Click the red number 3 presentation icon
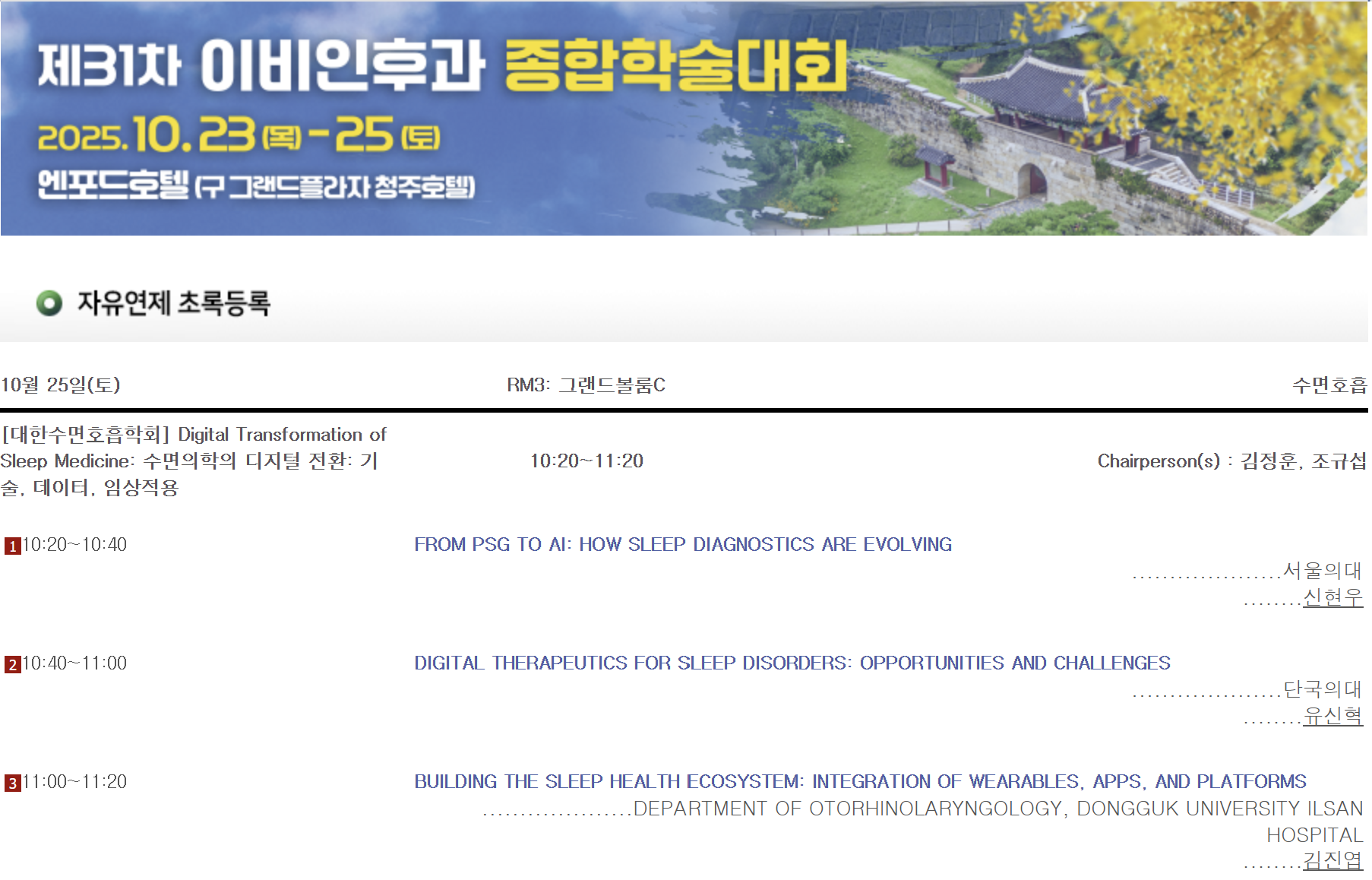 (x=12, y=783)
